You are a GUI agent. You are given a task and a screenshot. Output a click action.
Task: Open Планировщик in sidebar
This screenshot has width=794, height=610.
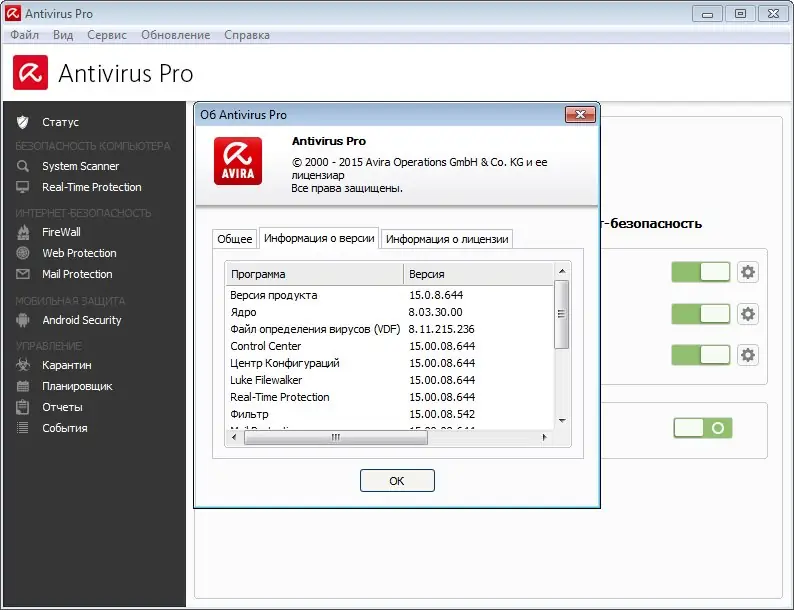pyautogui.click(x=77, y=386)
